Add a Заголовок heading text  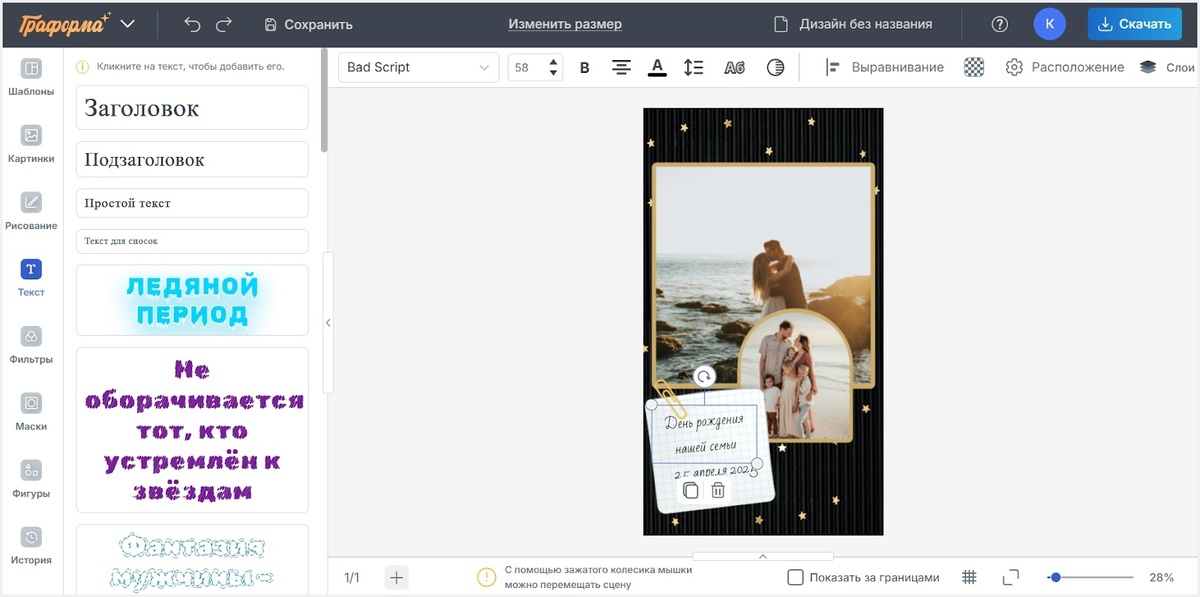[192, 107]
